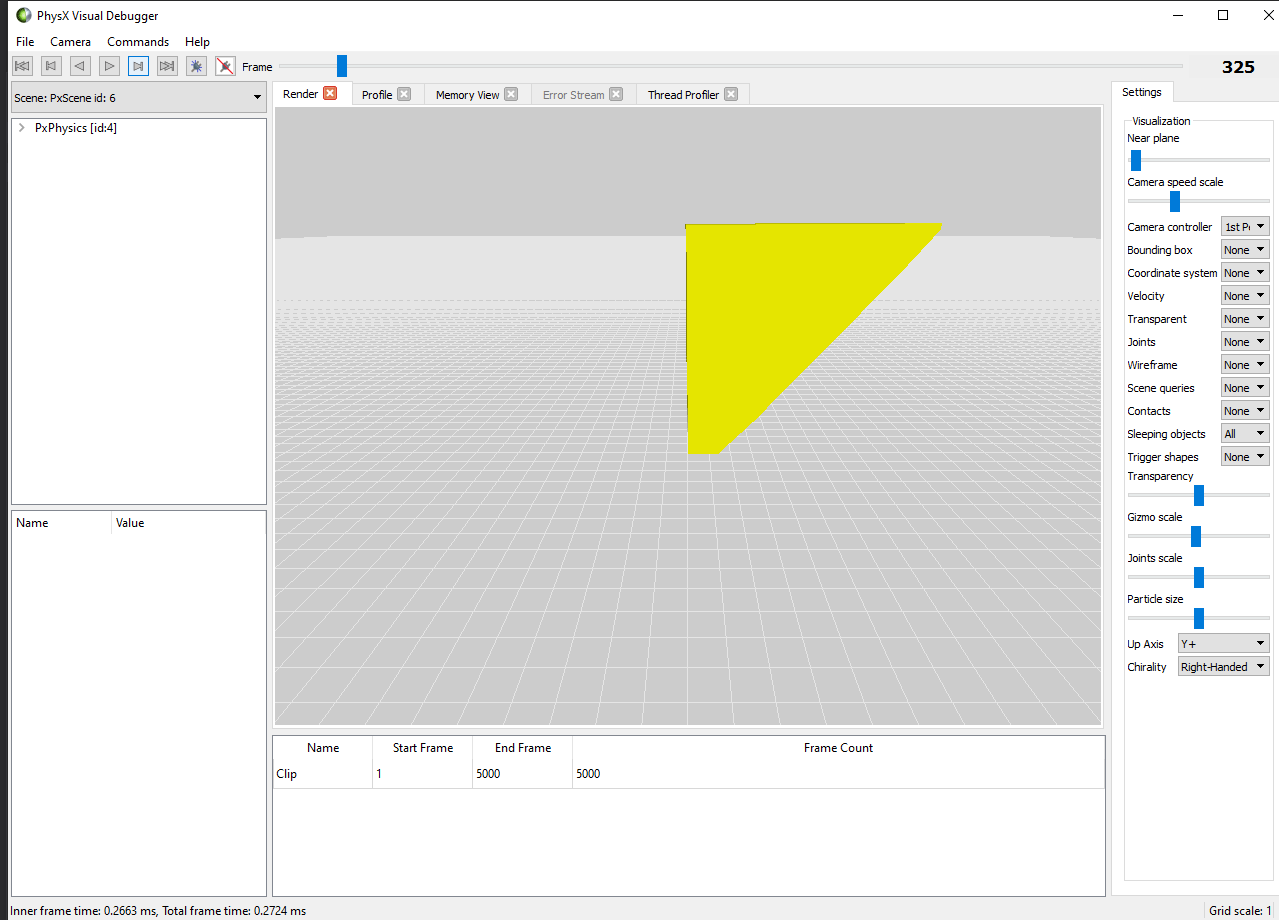Image resolution: width=1279 pixels, height=920 pixels.
Task: Play the clip forward
Action: click(x=109, y=66)
